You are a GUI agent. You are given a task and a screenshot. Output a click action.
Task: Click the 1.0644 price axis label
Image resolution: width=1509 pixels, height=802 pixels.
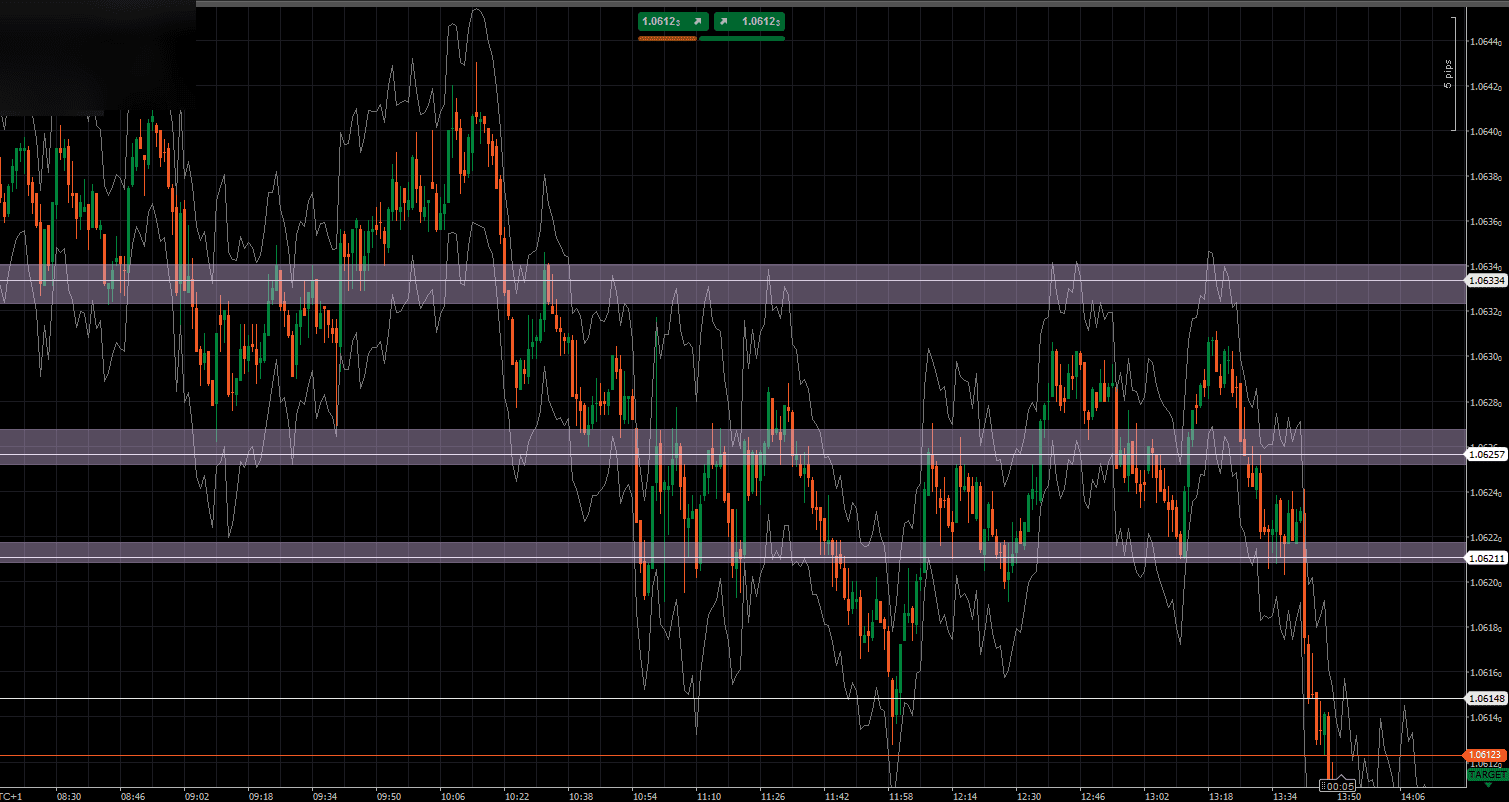(x=1484, y=42)
